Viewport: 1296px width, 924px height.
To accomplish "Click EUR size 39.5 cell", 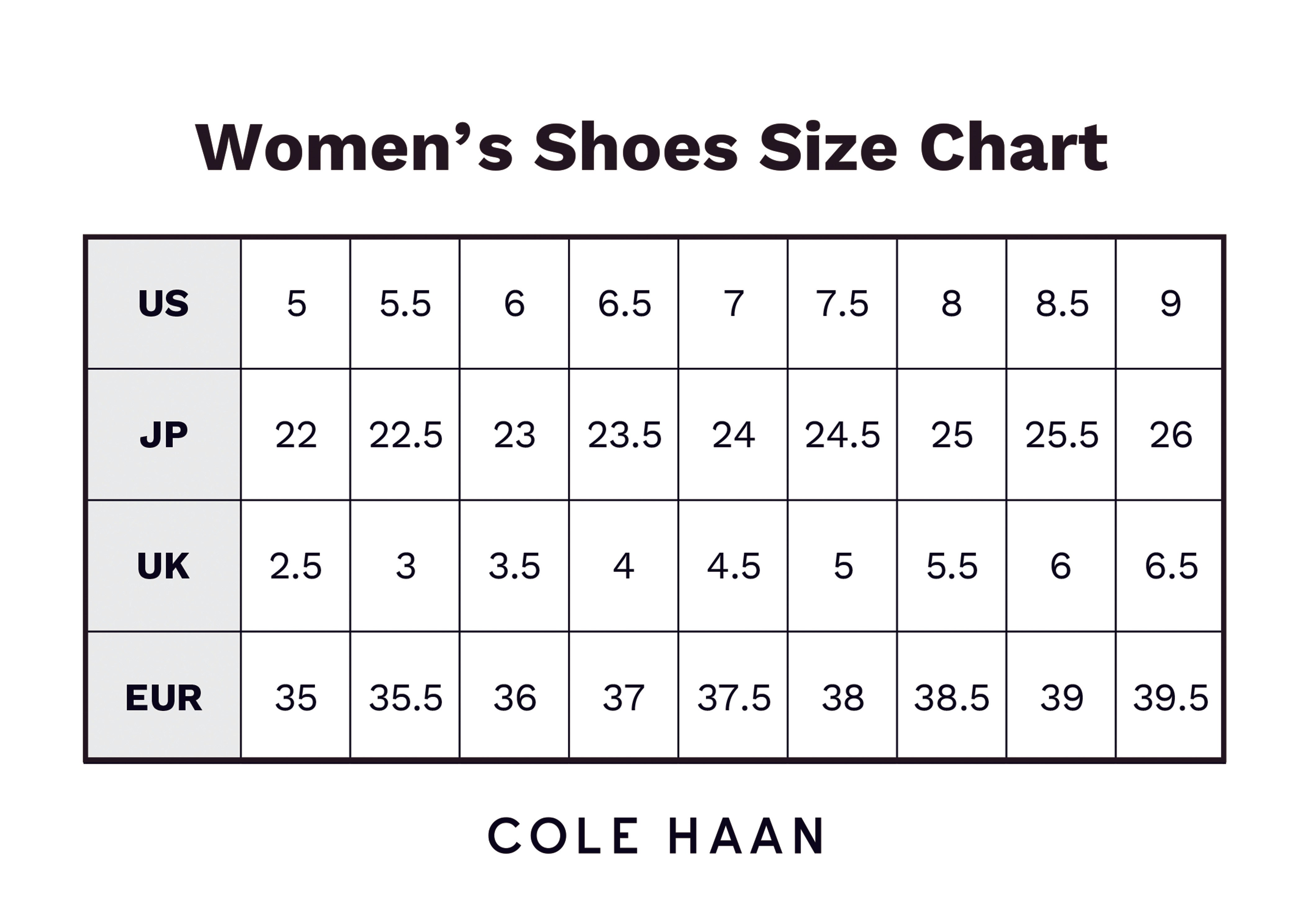I will 1170,698.
